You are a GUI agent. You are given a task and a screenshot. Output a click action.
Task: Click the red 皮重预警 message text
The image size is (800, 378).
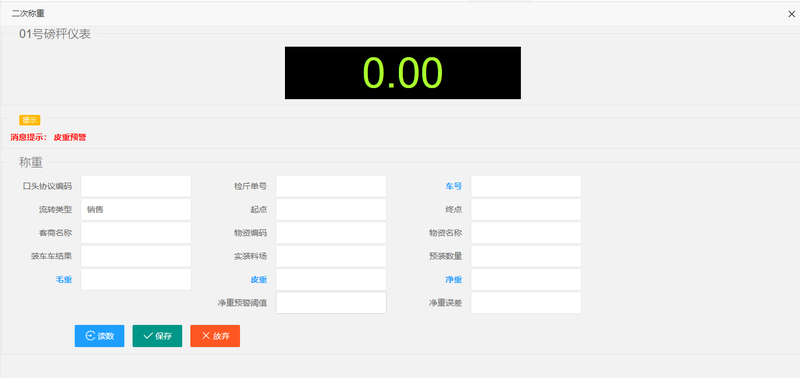[x=70, y=137]
